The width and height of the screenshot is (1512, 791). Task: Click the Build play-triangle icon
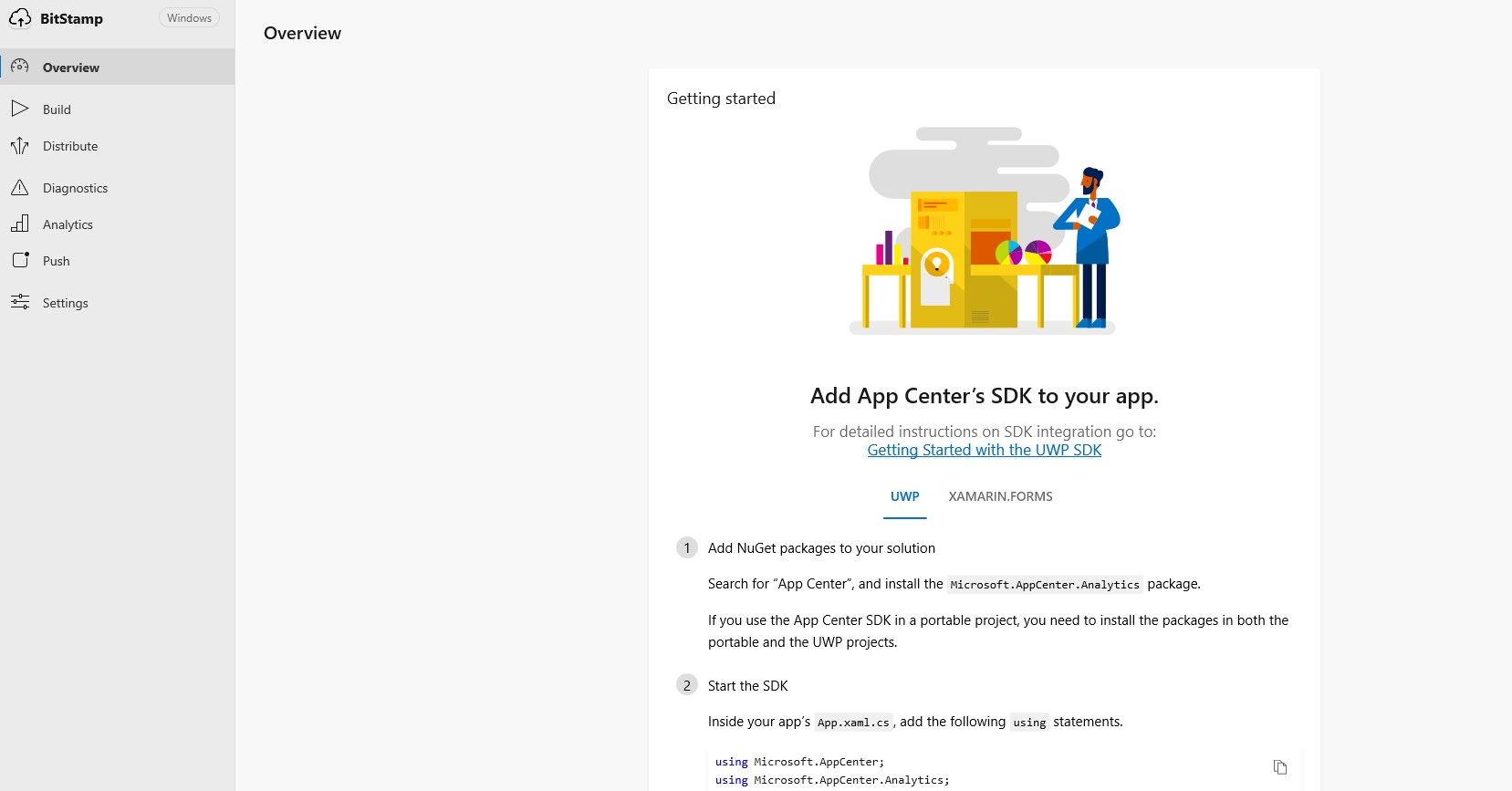pyautogui.click(x=20, y=109)
